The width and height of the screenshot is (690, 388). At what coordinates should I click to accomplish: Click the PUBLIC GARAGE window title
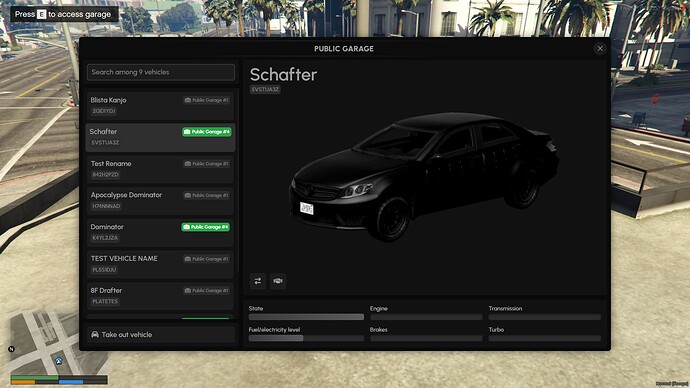click(x=344, y=49)
